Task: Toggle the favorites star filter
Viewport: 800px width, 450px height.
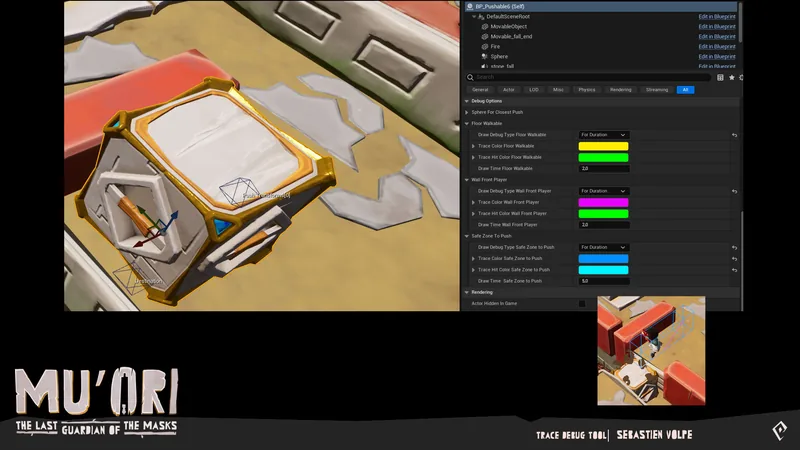Action: point(732,78)
